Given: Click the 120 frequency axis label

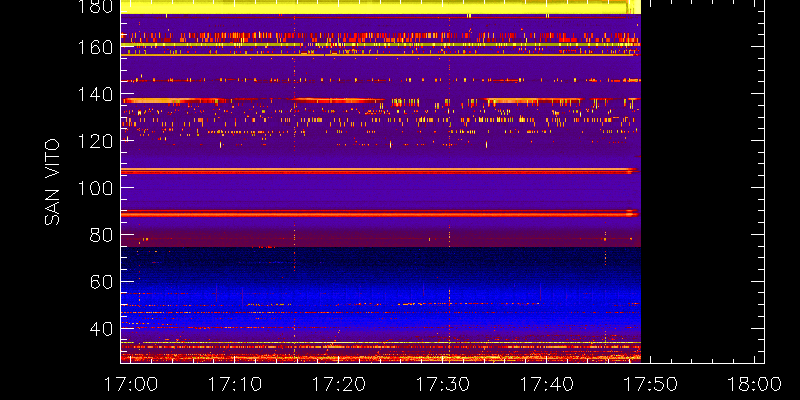Looking at the screenshot, I should pos(96,141).
